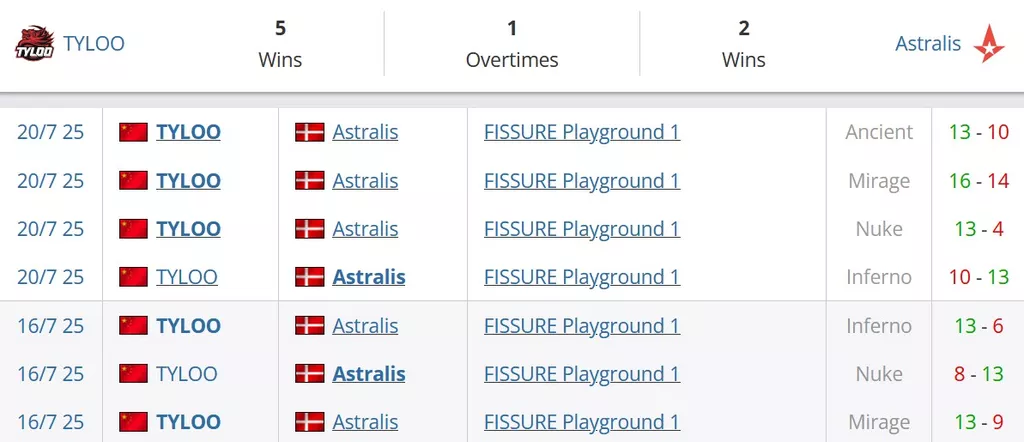Click the 16 - 14 Mirage score
The width and height of the screenshot is (1024, 442).
(x=979, y=180)
